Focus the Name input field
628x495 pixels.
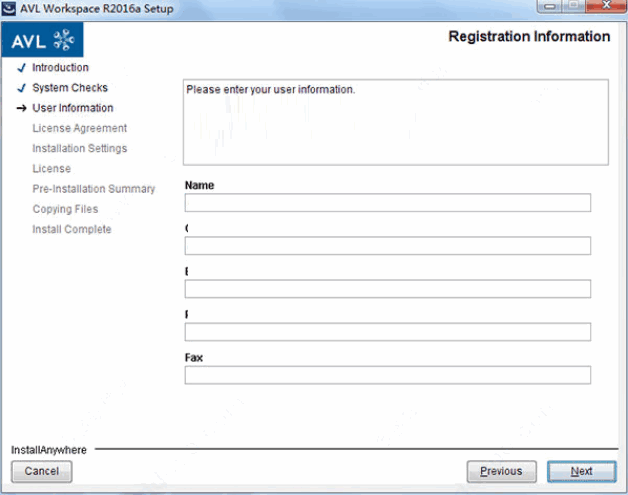(x=387, y=203)
